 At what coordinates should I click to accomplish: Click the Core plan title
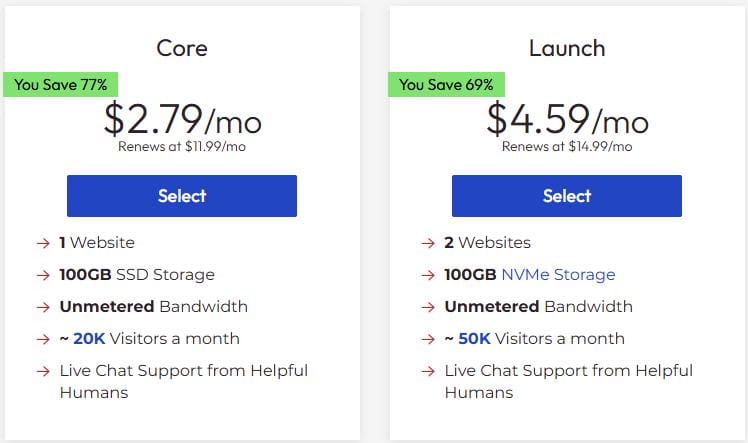(181, 47)
